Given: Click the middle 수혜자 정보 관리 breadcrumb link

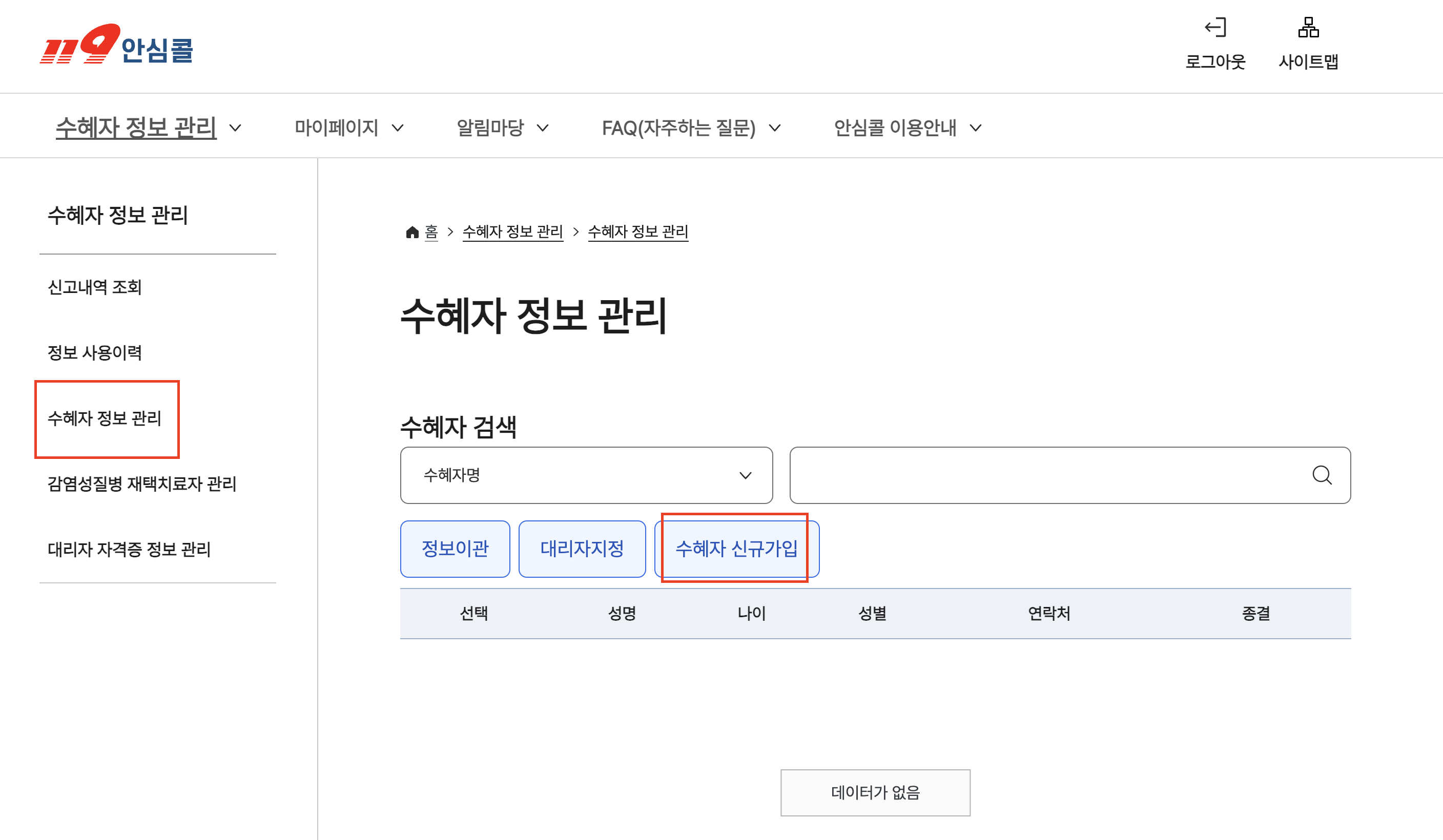Looking at the screenshot, I should click(x=513, y=232).
